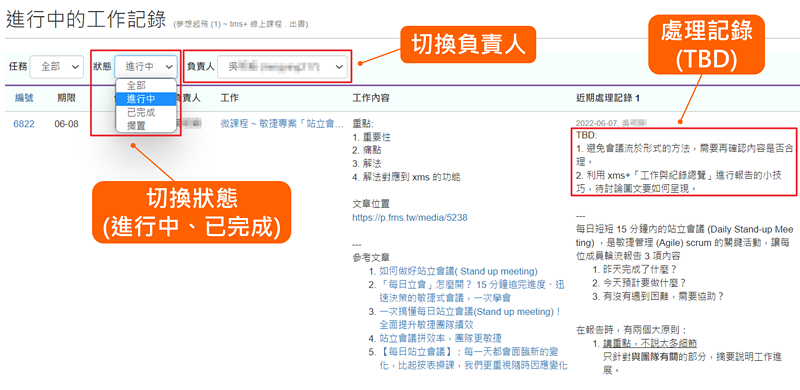
Task: Open 微課程 ~ 敏捷專案「站立會... task link
Action: [282, 124]
